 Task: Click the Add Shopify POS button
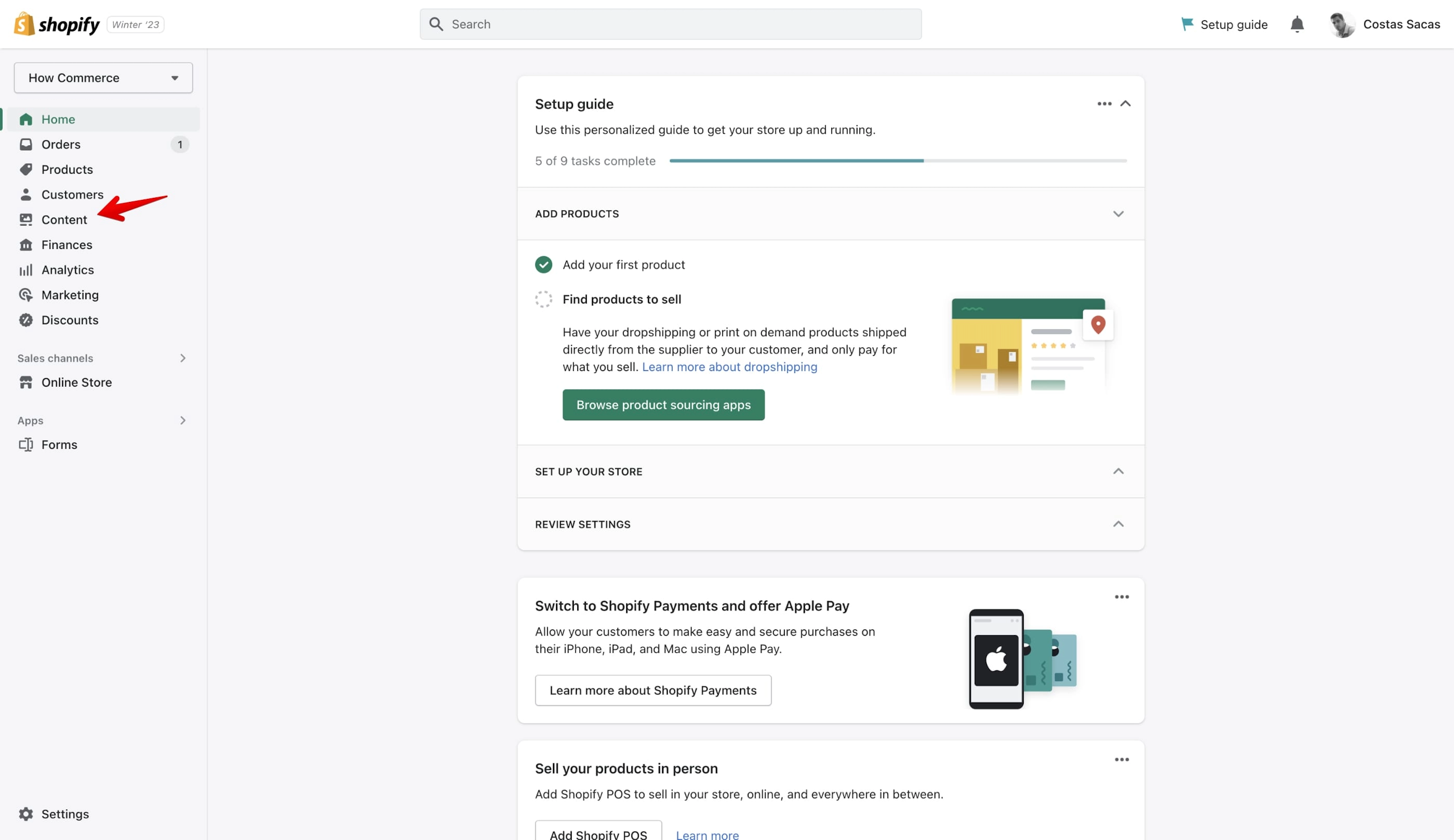click(x=598, y=831)
